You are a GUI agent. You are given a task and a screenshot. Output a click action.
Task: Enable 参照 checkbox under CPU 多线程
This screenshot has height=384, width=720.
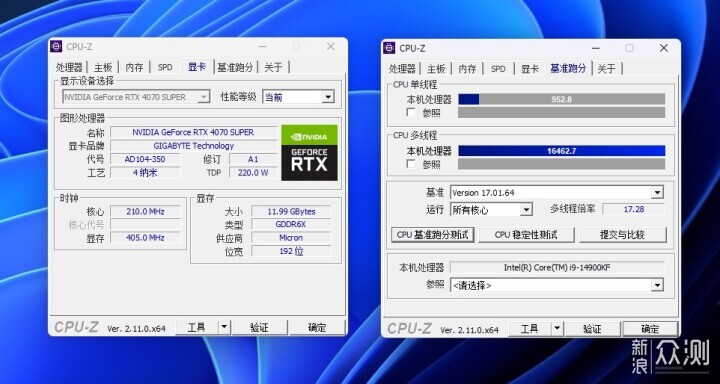coord(411,164)
